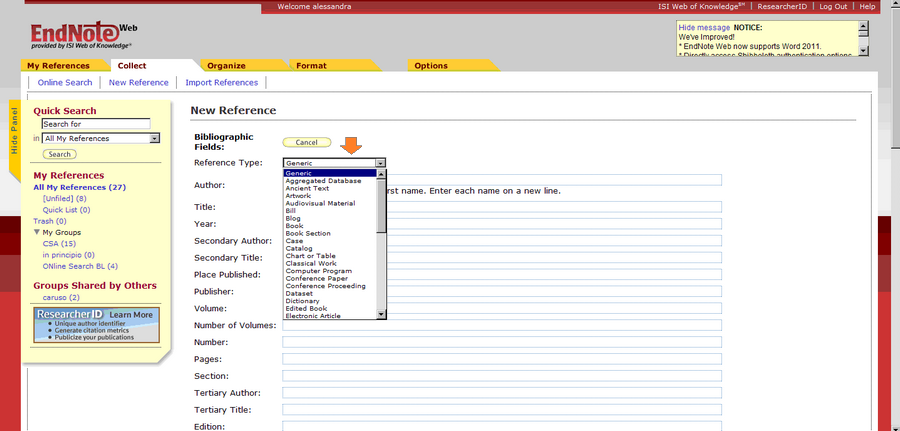Open the Reference Type dropdown arrow

(380, 162)
